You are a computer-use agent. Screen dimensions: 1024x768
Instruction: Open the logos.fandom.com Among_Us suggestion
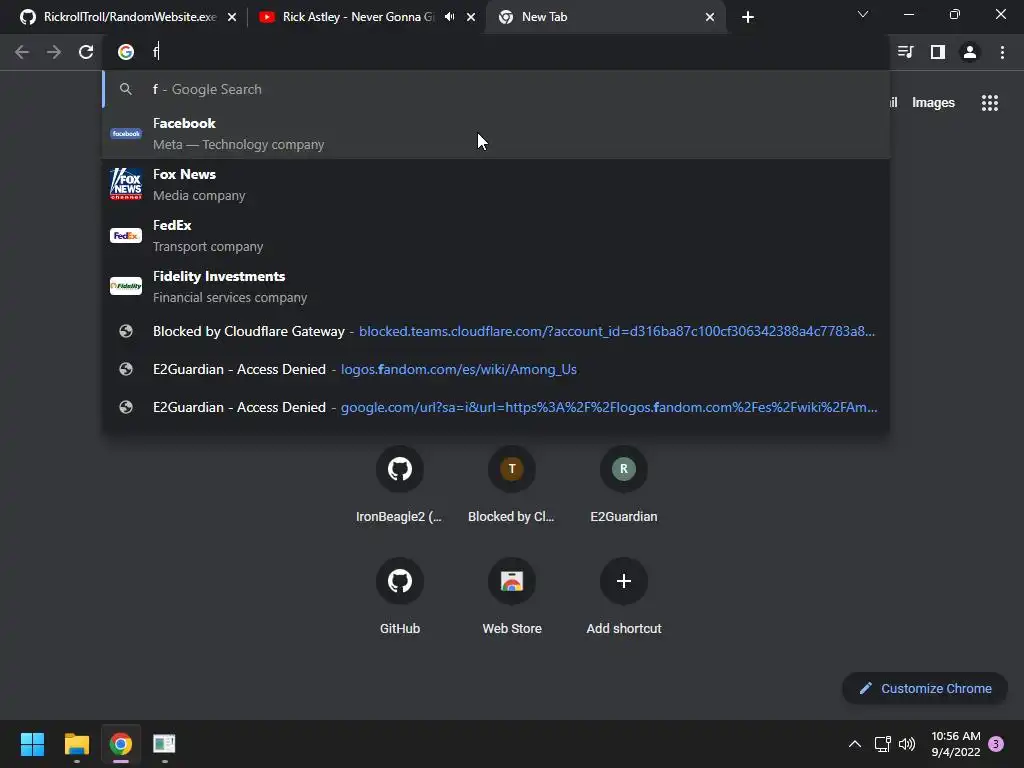(x=496, y=369)
